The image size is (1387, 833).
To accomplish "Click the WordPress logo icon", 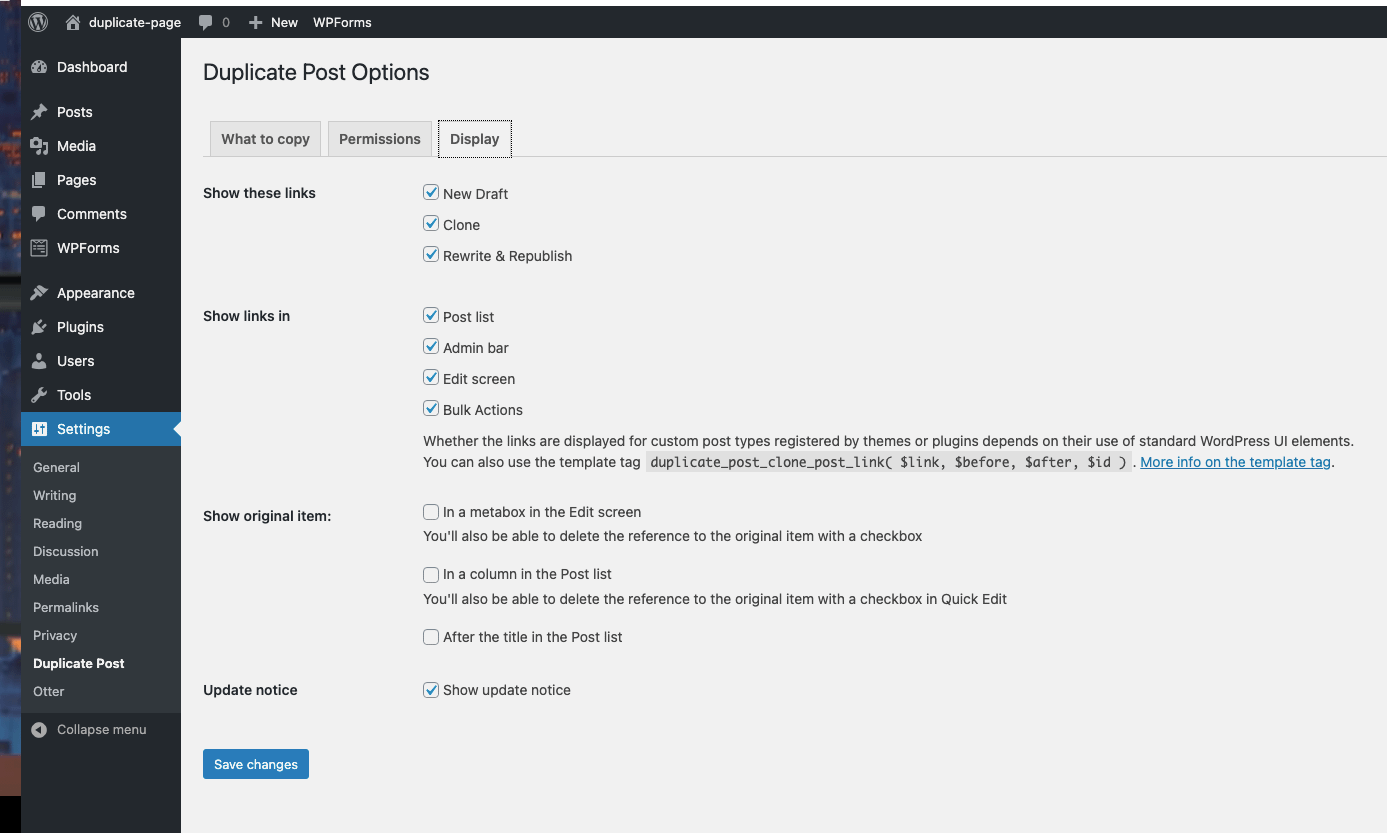I will pos(38,22).
